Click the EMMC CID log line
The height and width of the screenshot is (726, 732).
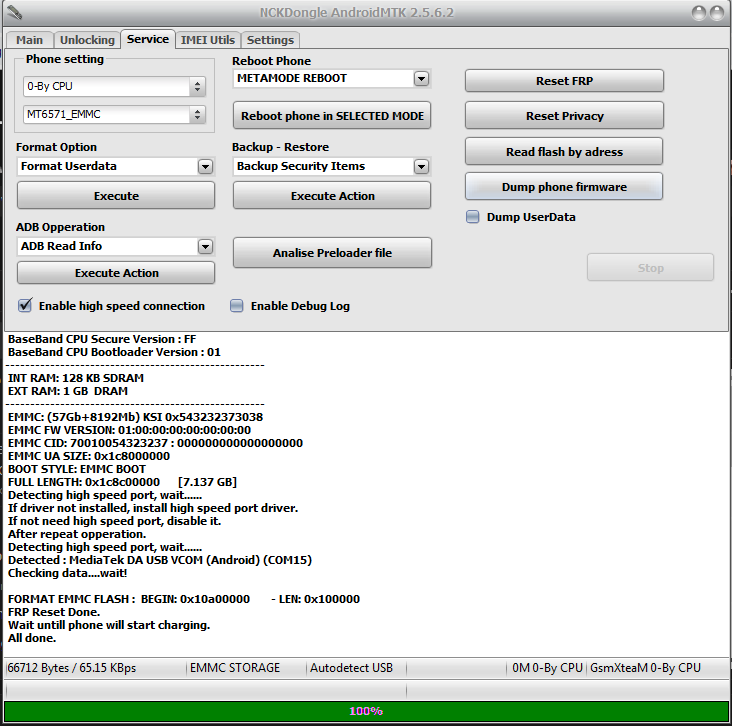pyautogui.click(x=155, y=443)
